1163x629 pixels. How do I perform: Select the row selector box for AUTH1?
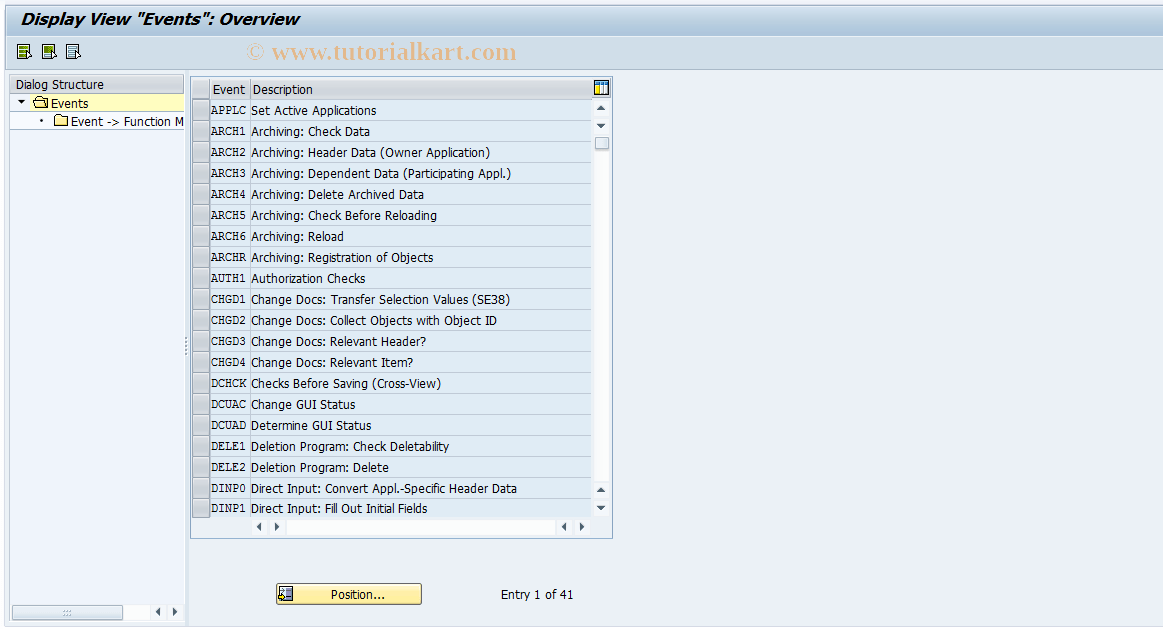200,278
